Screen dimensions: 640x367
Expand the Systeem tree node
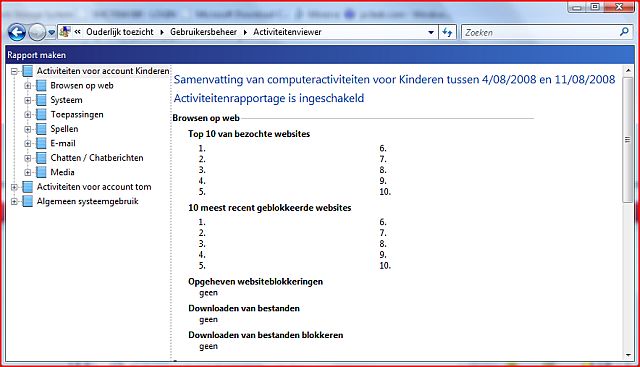[27, 100]
